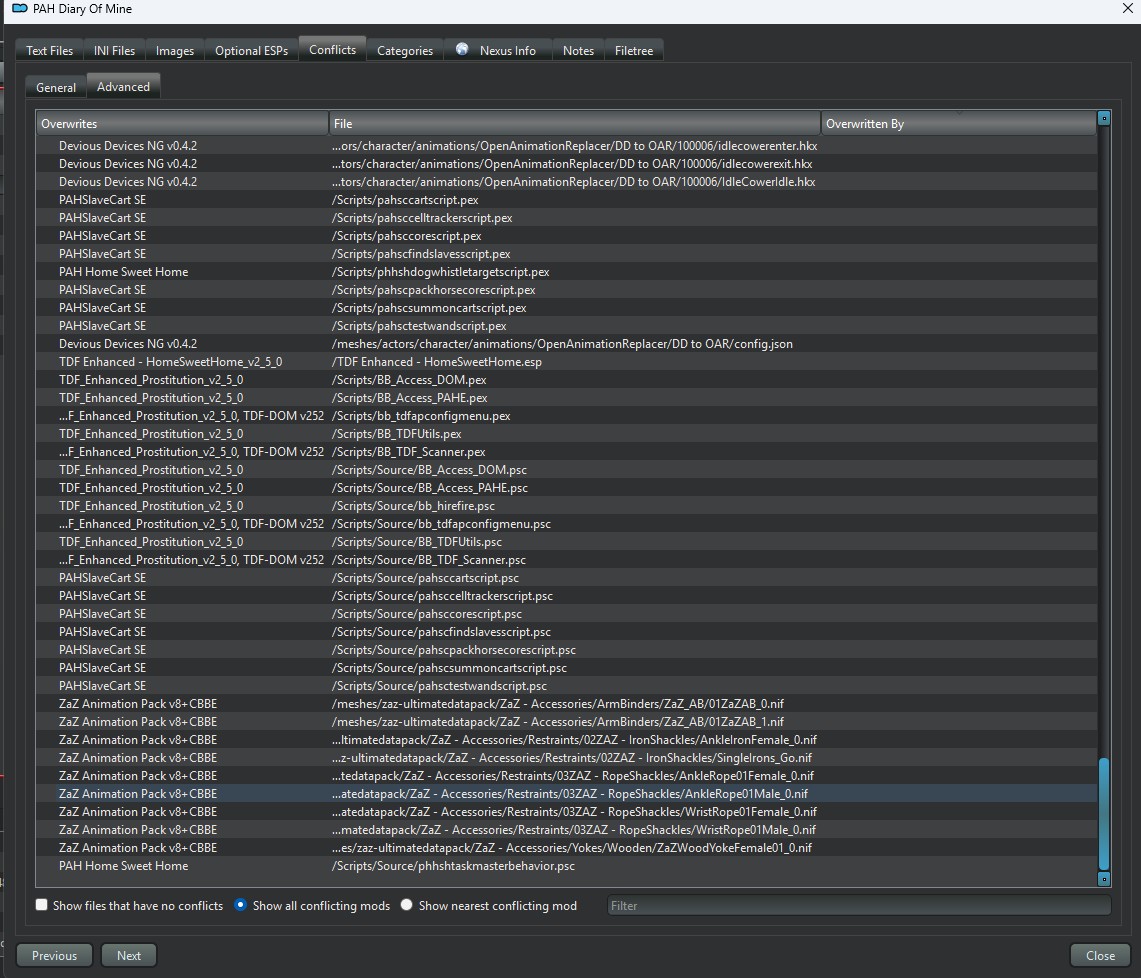
Task: Select the Advanced sub-tab
Action: coord(123,86)
